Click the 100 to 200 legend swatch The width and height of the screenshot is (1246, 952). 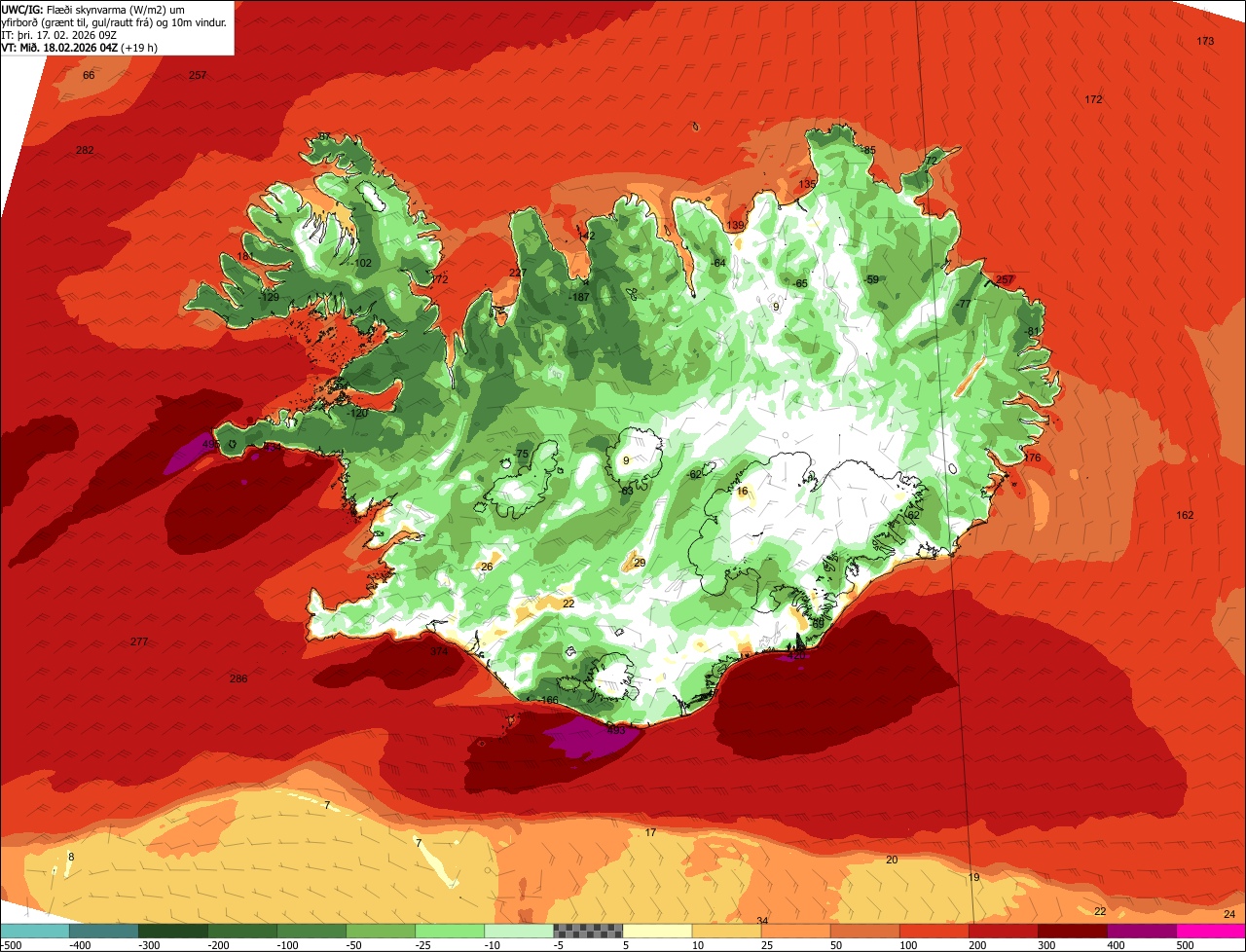pyautogui.click(x=933, y=931)
